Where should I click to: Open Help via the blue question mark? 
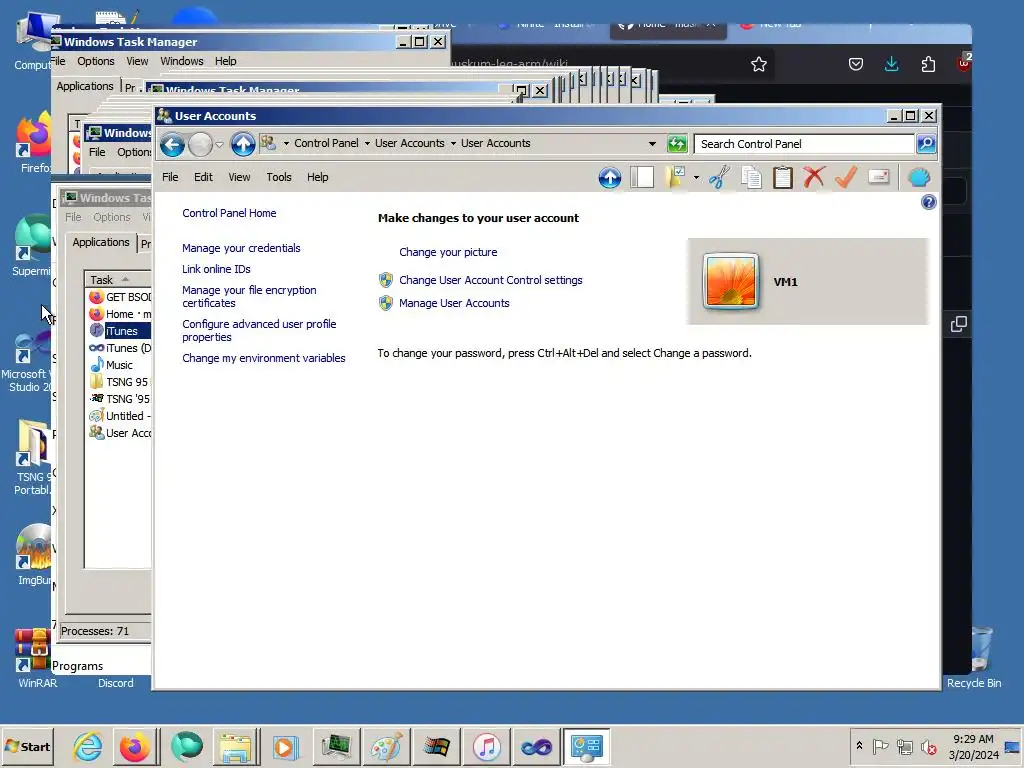929,202
